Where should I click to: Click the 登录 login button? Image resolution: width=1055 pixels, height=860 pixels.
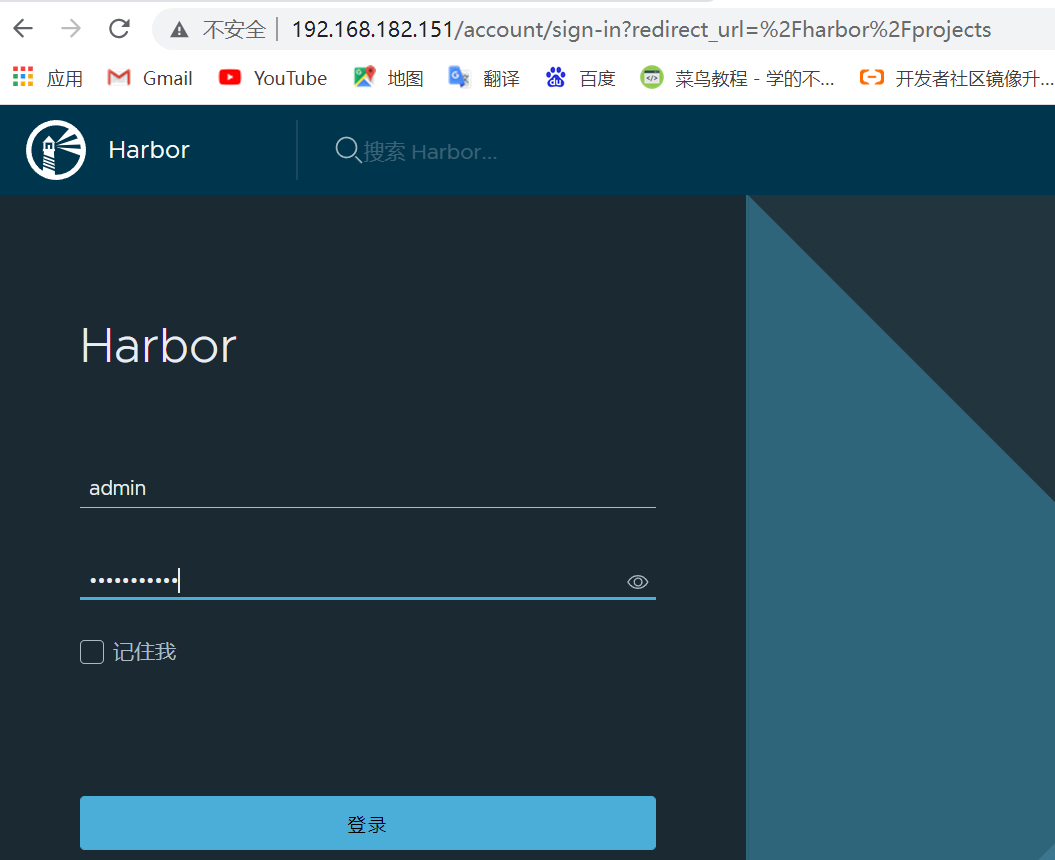367,823
